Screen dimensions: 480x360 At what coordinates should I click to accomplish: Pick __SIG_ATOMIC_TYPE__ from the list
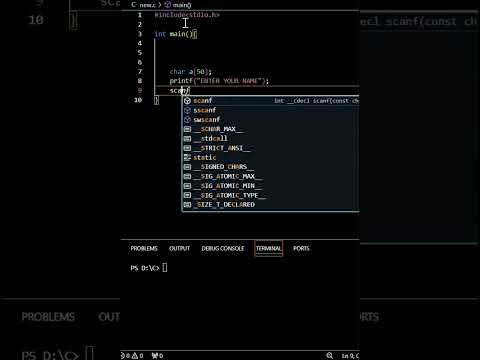[271, 195]
